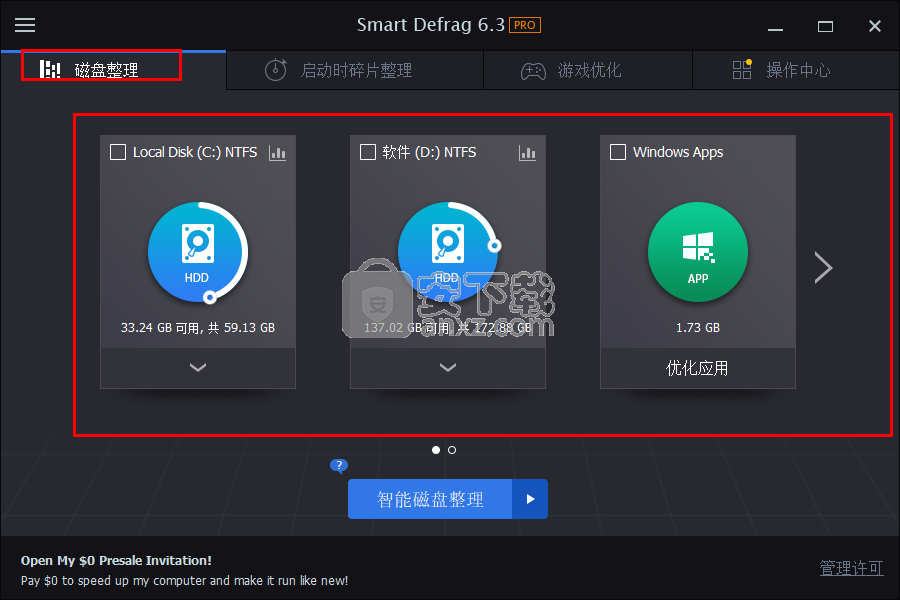The height and width of the screenshot is (600, 900).
Task: Open chart report icon for D: drive
Action: point(527,153)
